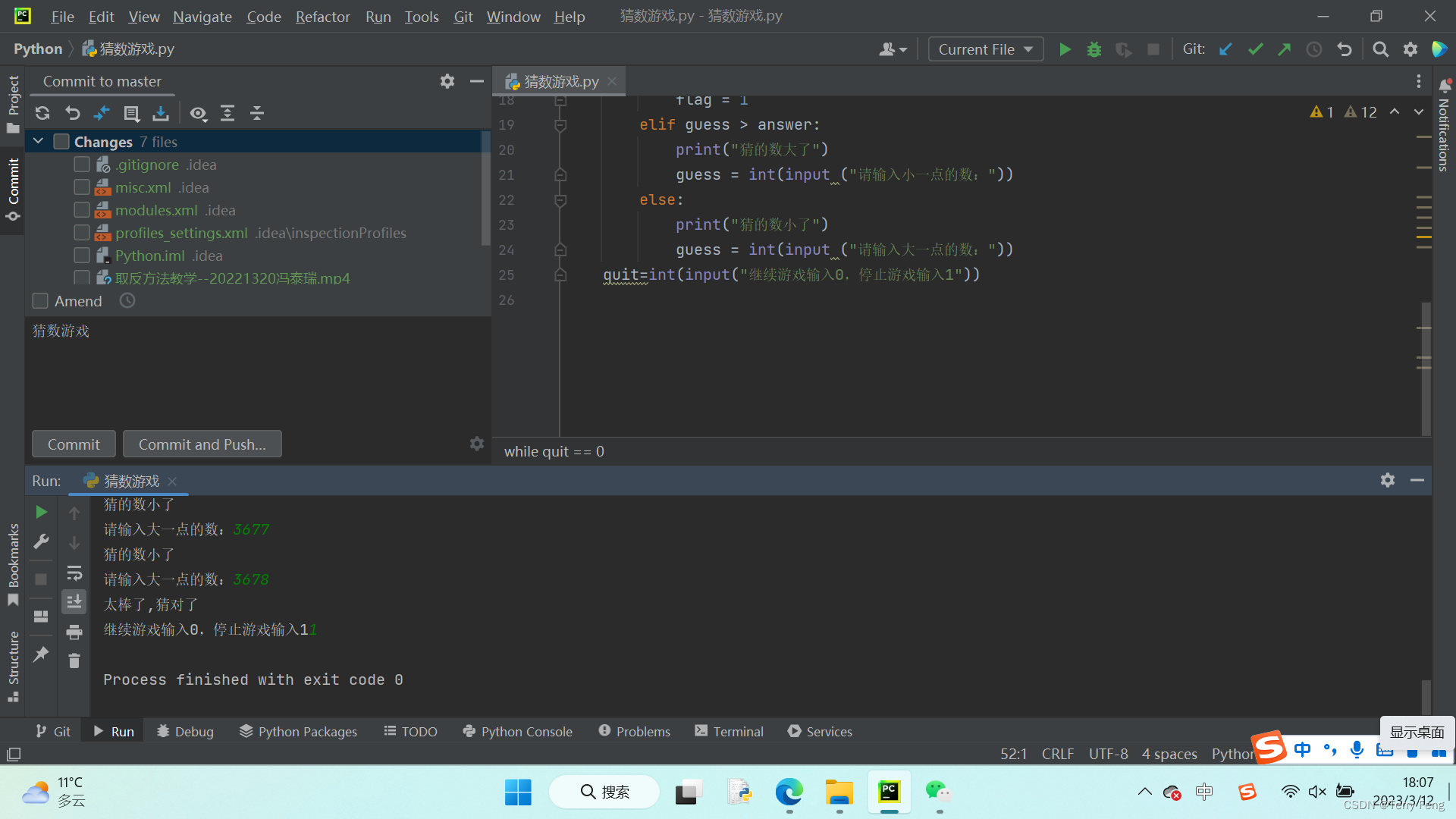Click the Git commit checkmark icon
1456x819 pixels.
[x=1255, y=49]
